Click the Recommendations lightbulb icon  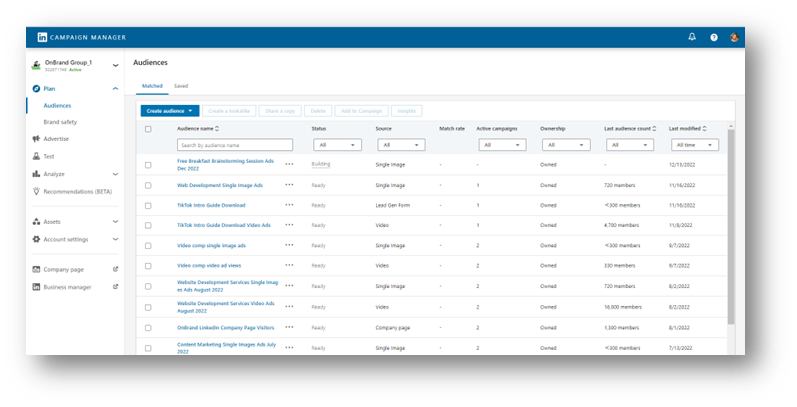[x=36, y=192]
